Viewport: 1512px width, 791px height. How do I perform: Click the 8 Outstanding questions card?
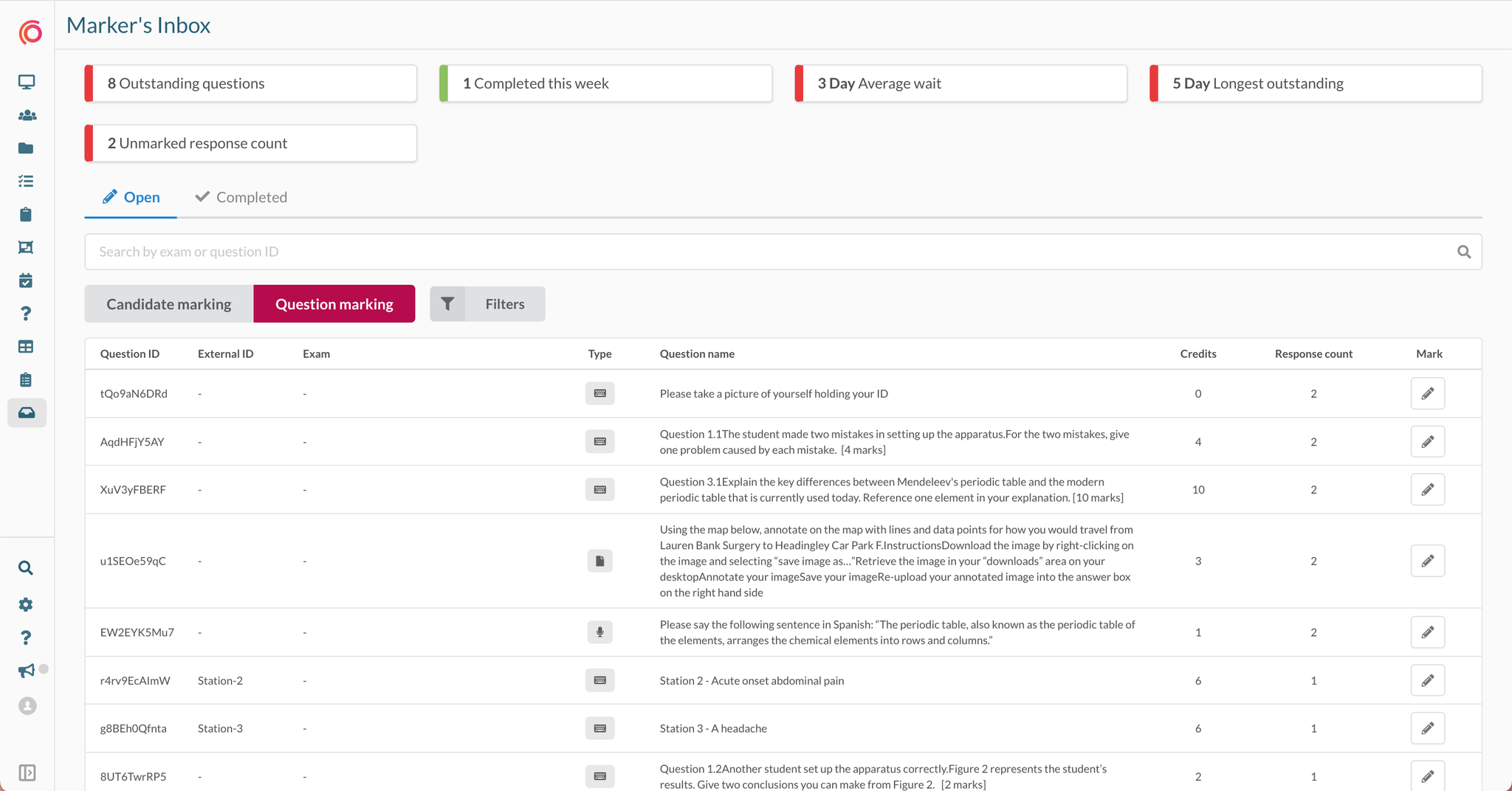(251, 83)
